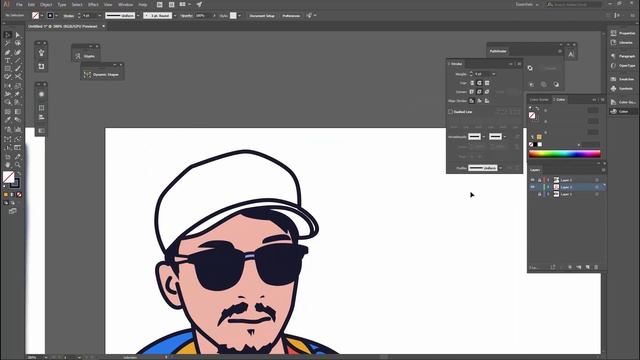Viewport: 640px width, 360px height.
Task: Align stroke to center
Action: click(472, 101)
